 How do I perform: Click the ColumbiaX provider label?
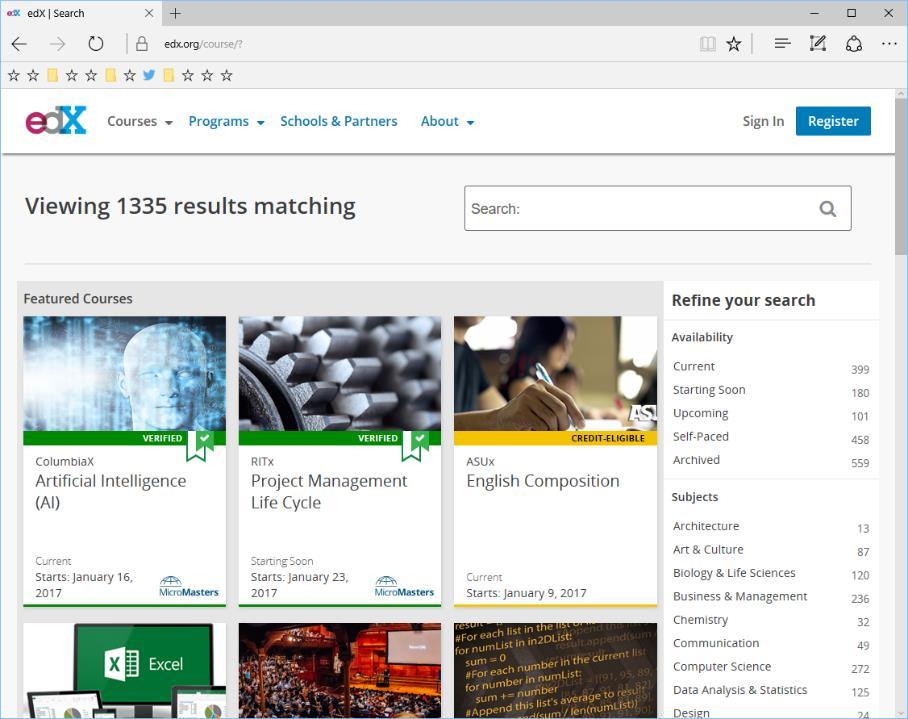[64, 461]
